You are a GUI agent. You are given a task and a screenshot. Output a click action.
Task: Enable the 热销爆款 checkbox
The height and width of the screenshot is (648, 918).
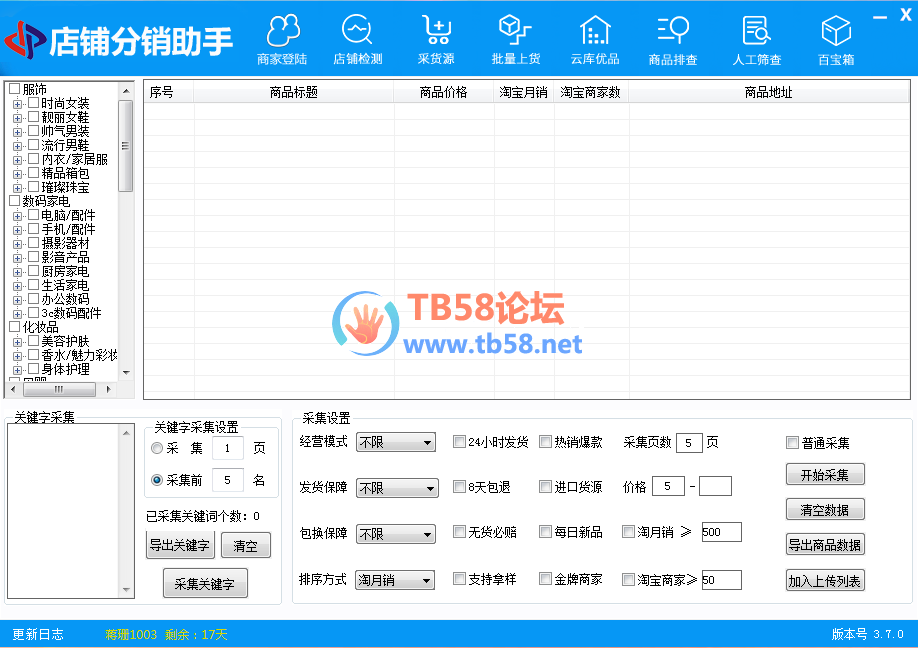tap(545, 441)
